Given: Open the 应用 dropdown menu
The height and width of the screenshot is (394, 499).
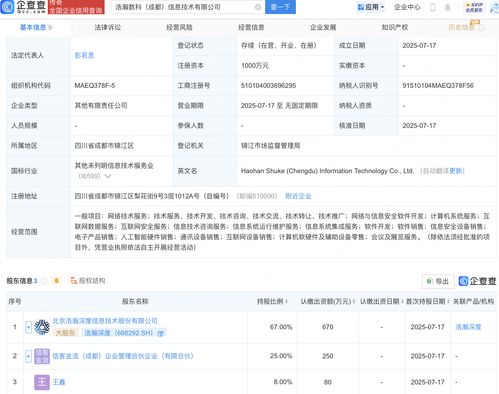Looking at the screenshot, I should 371,7.
